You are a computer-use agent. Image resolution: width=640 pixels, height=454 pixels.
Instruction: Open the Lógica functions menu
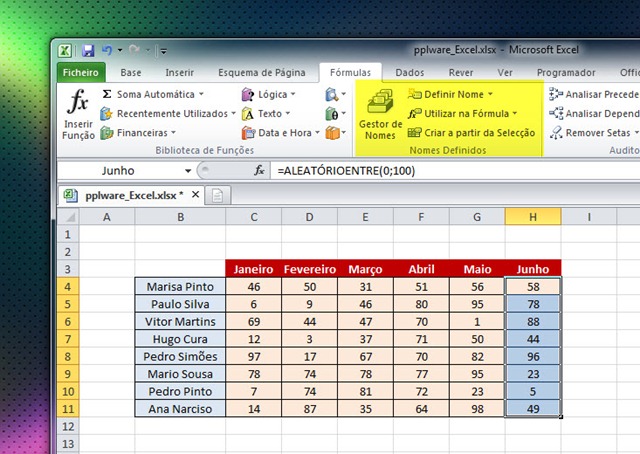pos(269,94)
